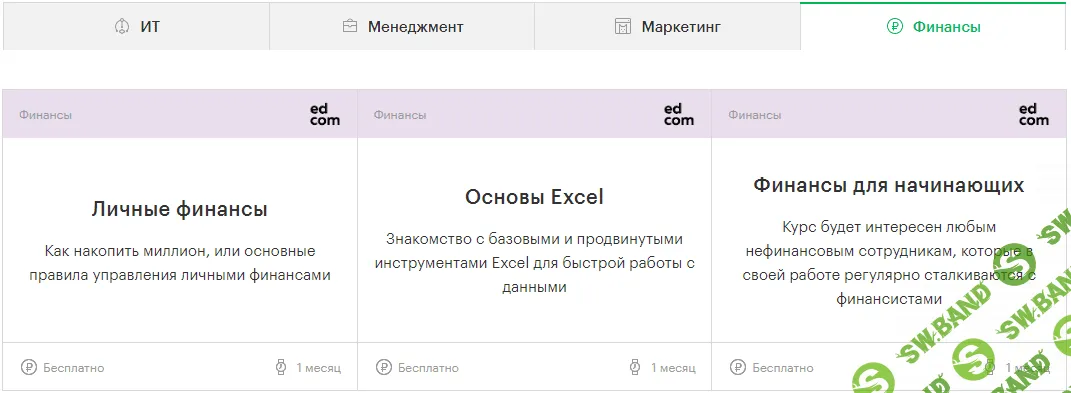This screenshot has height=393, width=1071.
Task: Click the ИТ tab icon
Action: 122,27
